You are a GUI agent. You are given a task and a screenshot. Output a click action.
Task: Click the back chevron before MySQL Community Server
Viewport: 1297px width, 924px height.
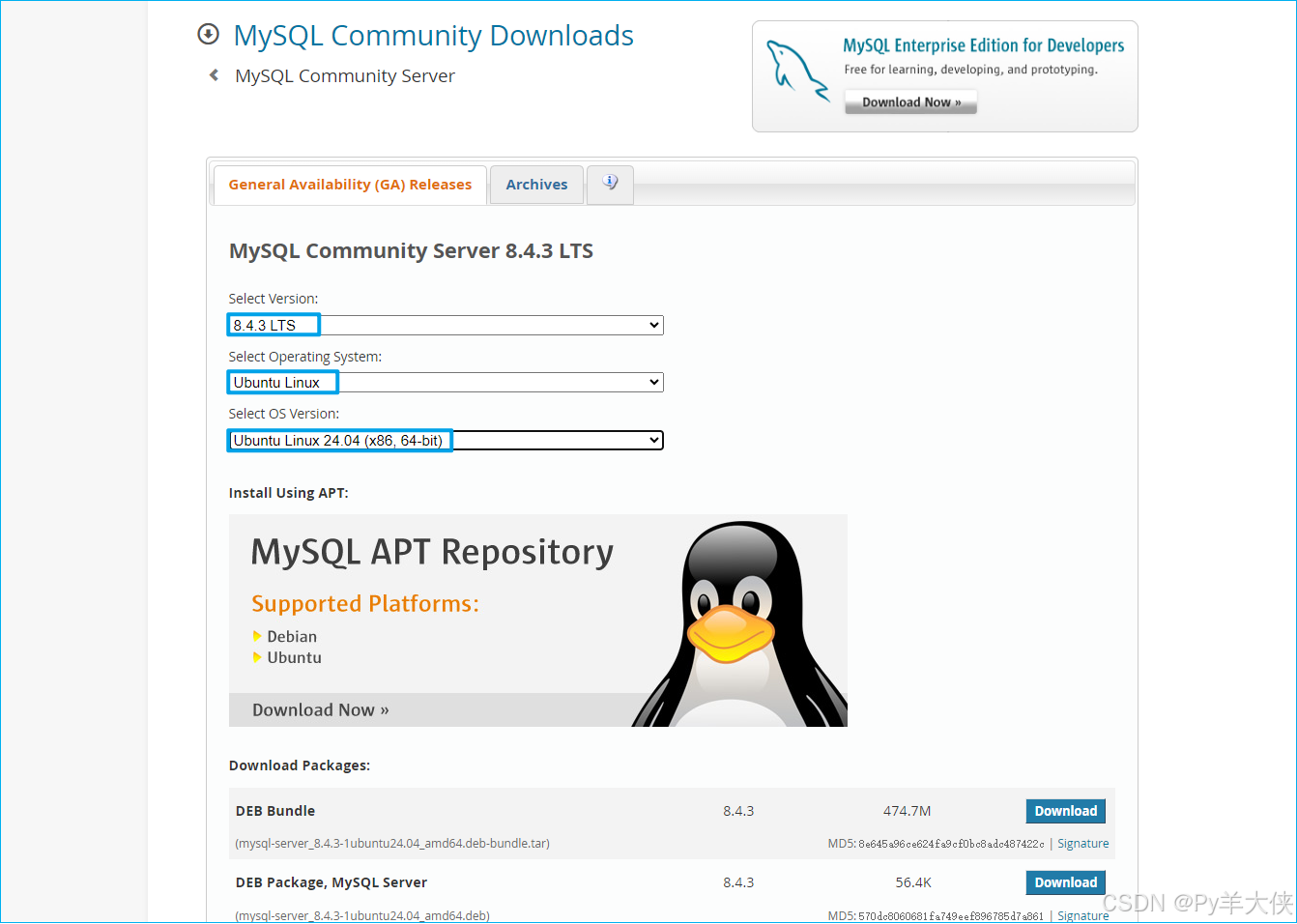pos(214,75)
